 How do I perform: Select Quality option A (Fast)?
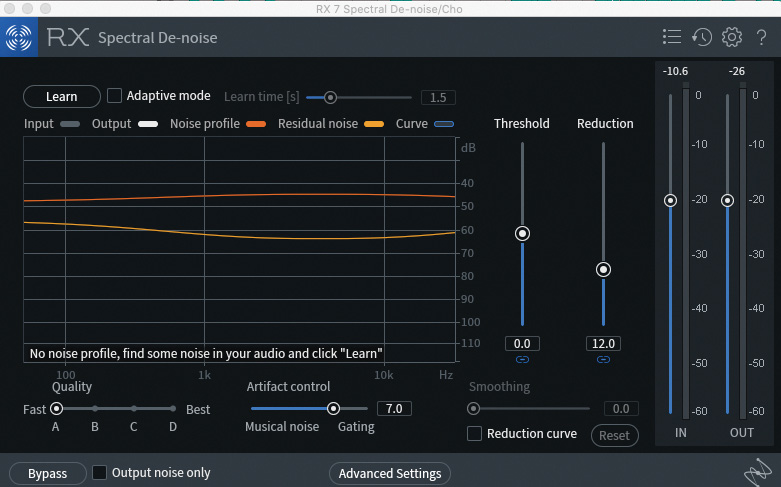[x=56, y=409]
